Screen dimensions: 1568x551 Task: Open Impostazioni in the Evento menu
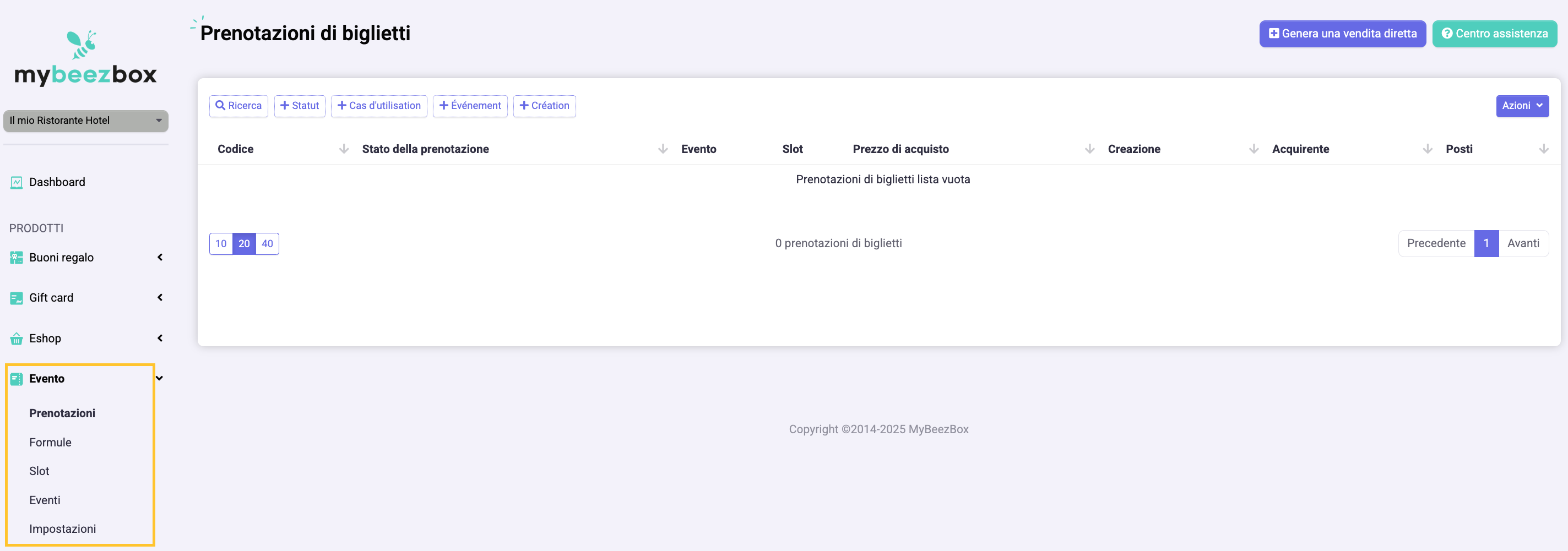(63, 529)
